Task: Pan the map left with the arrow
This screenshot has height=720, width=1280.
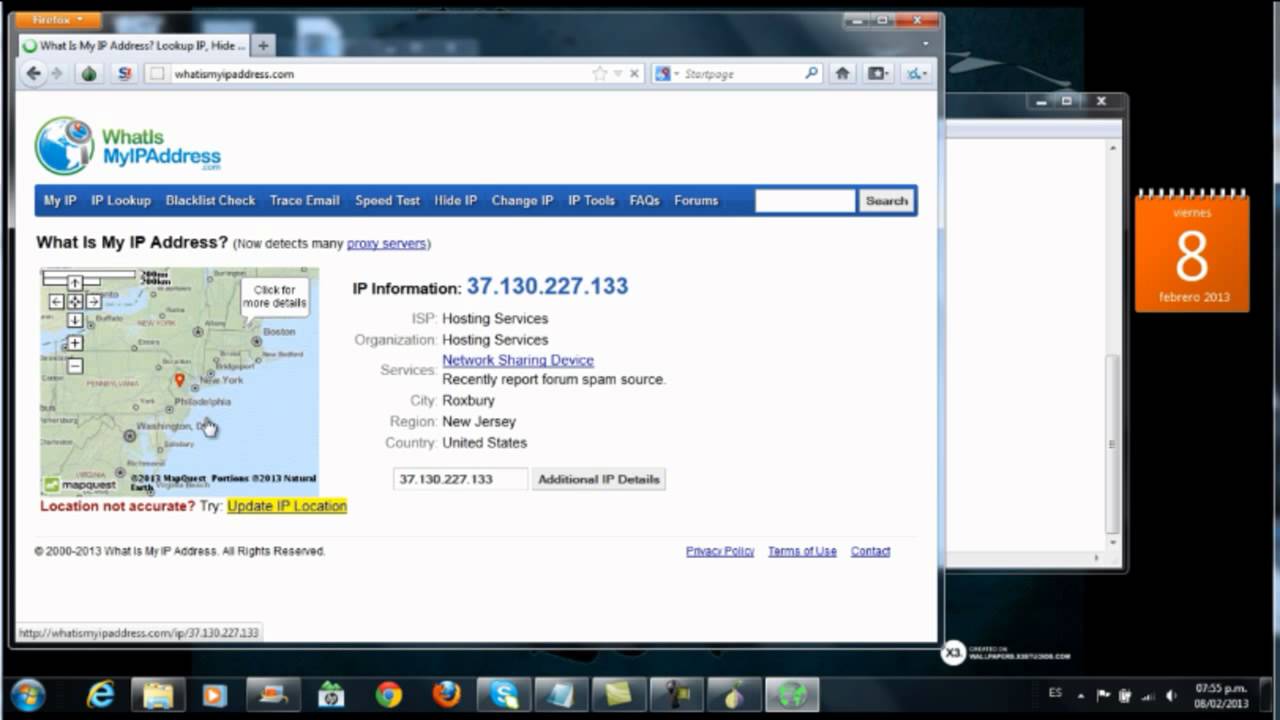Action: (56, 301)
